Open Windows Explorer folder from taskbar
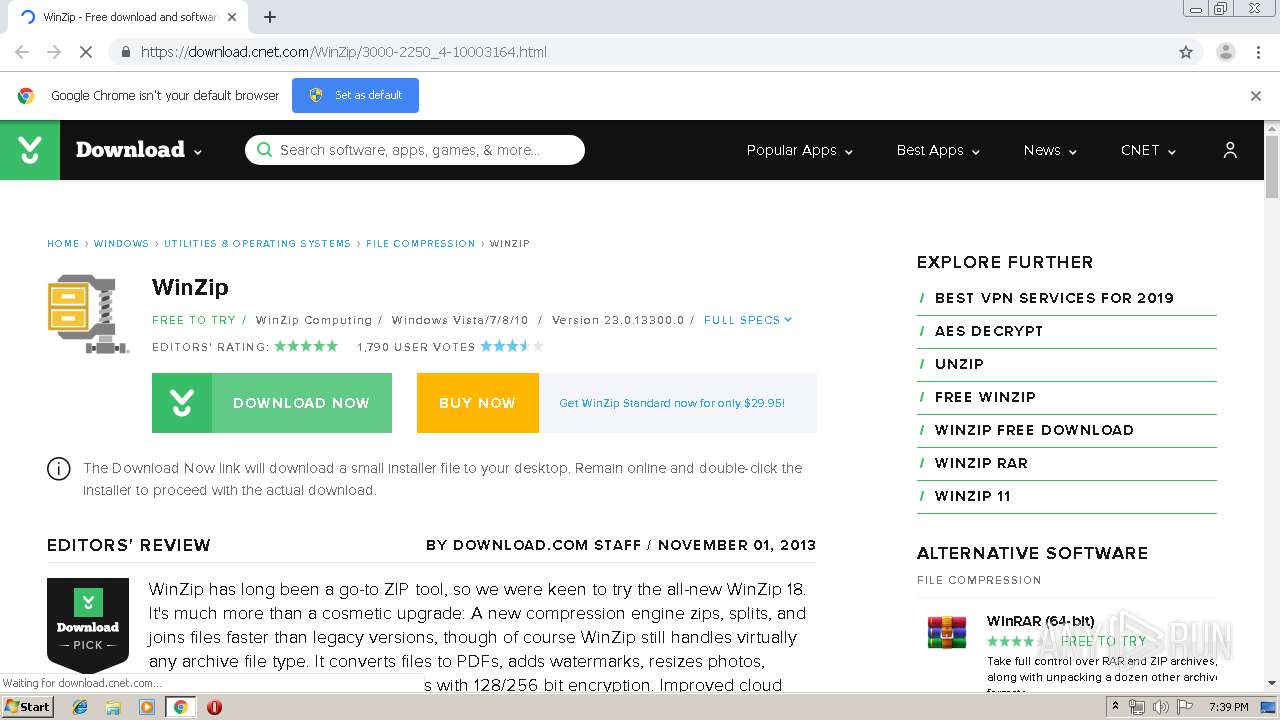The image size is (1280, 720). [113, 707]
